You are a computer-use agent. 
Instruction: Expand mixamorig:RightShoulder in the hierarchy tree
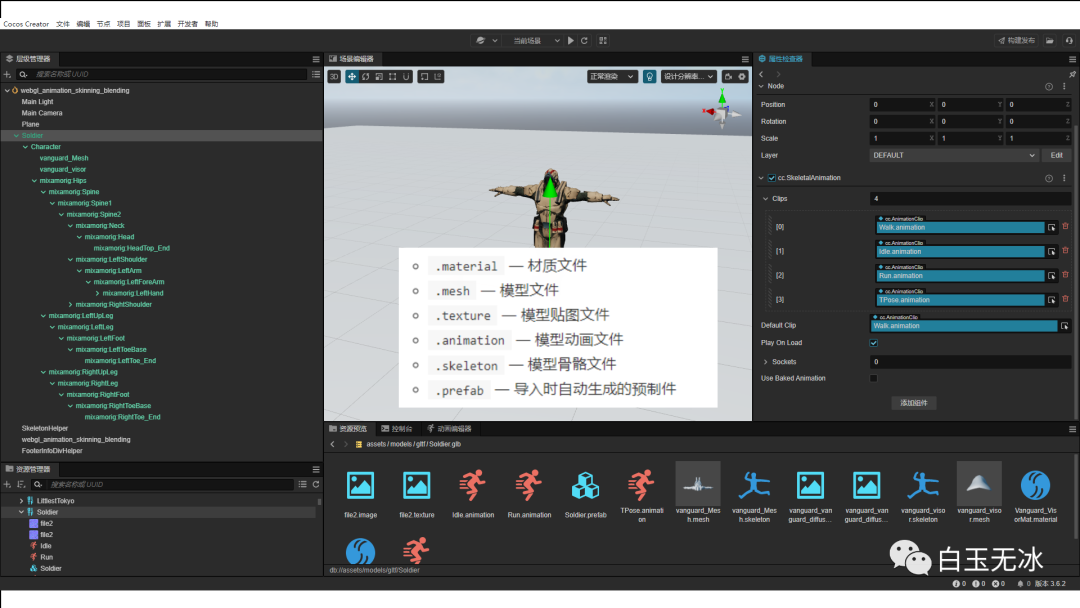point(70,304)
